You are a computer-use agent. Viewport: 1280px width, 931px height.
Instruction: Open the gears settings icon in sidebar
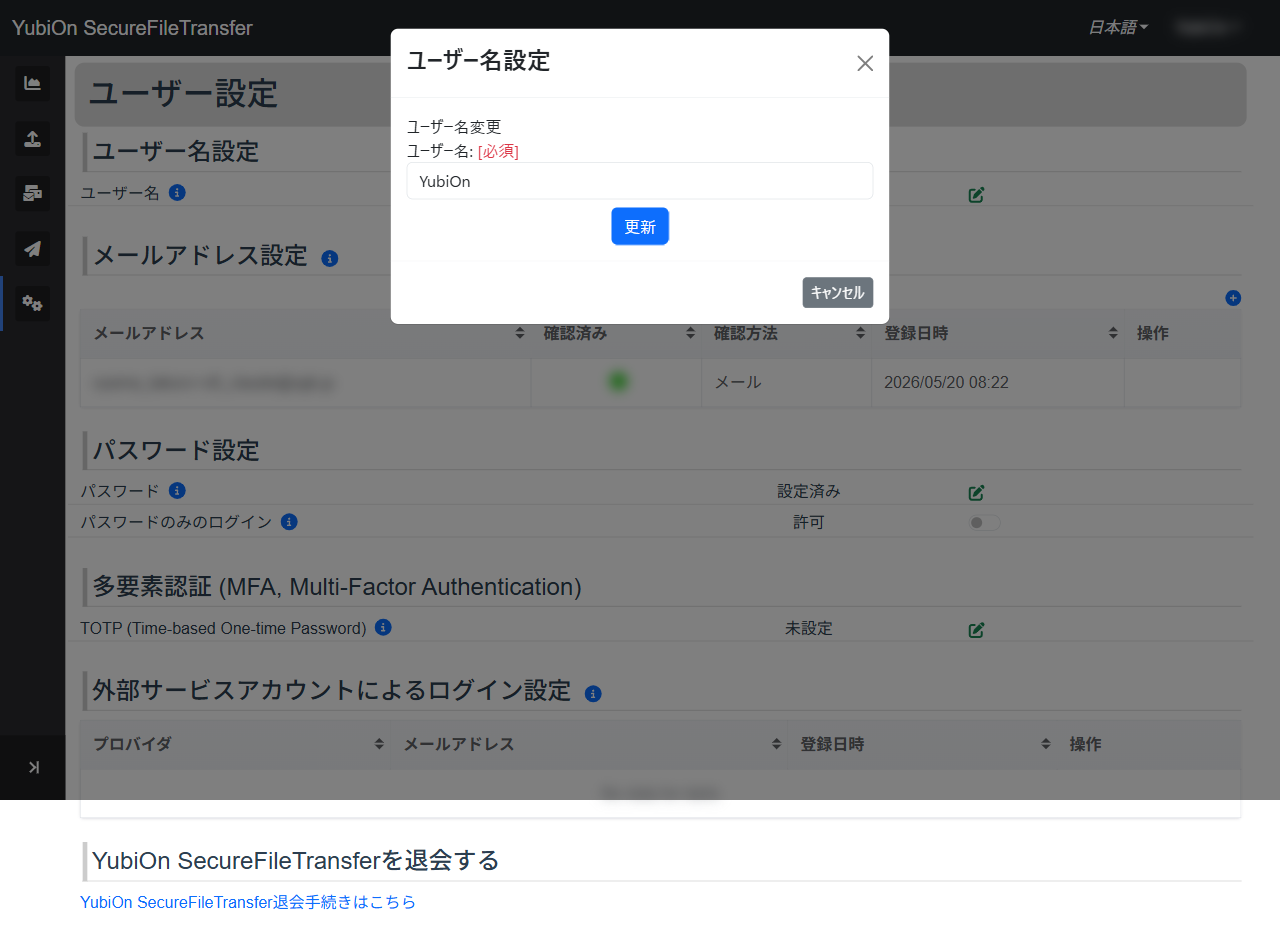pos(32,303)
